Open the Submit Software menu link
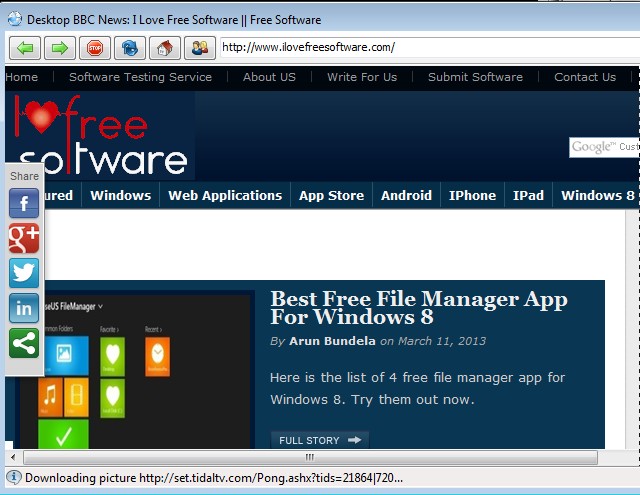The image size is (640, 495). click(476, 77)
